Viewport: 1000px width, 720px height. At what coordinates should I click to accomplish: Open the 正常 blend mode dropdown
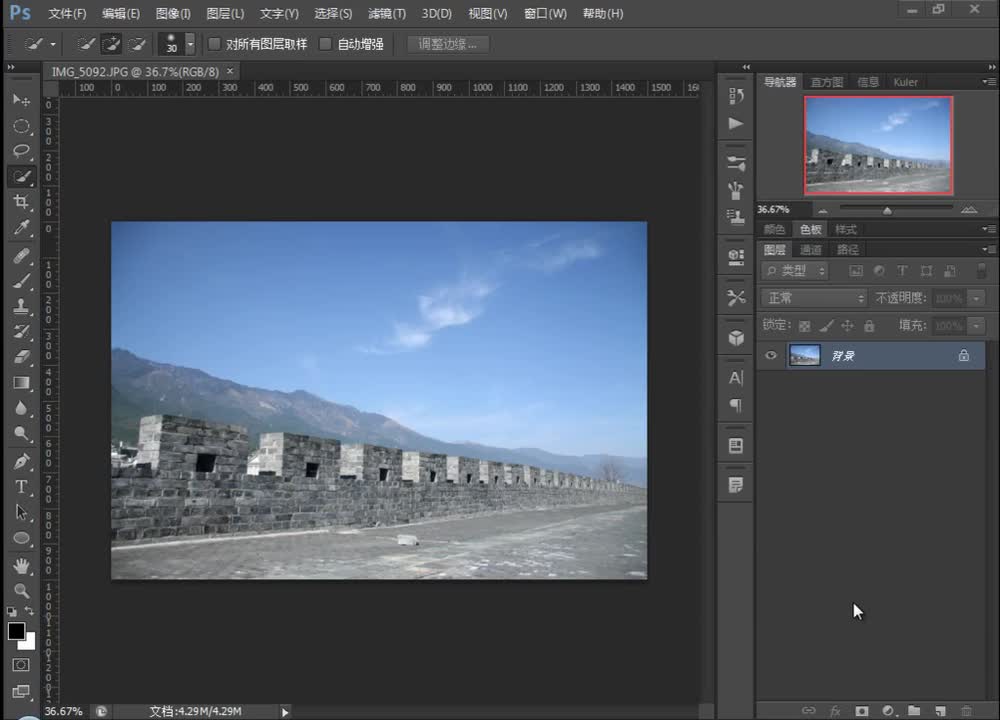814,298
